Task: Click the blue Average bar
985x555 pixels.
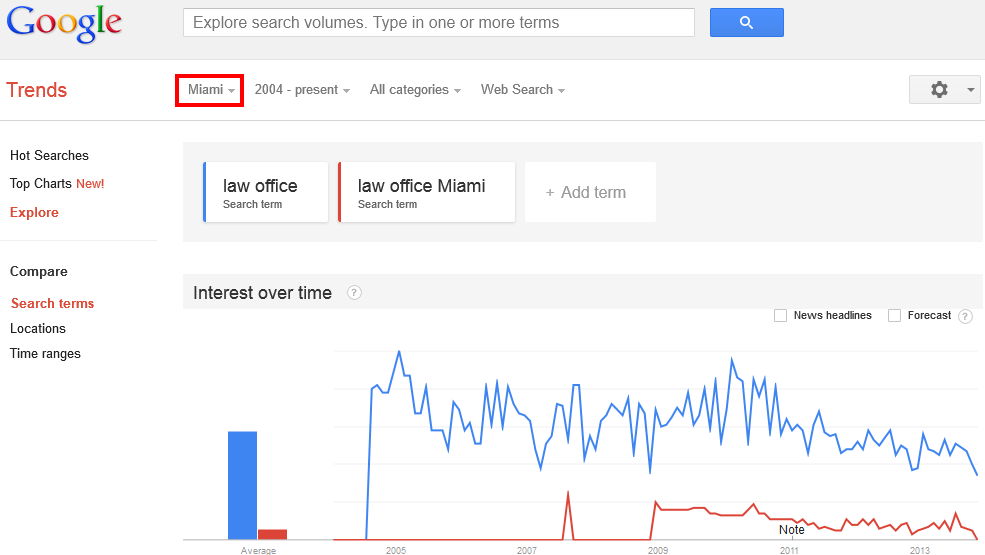Action: 242,485
